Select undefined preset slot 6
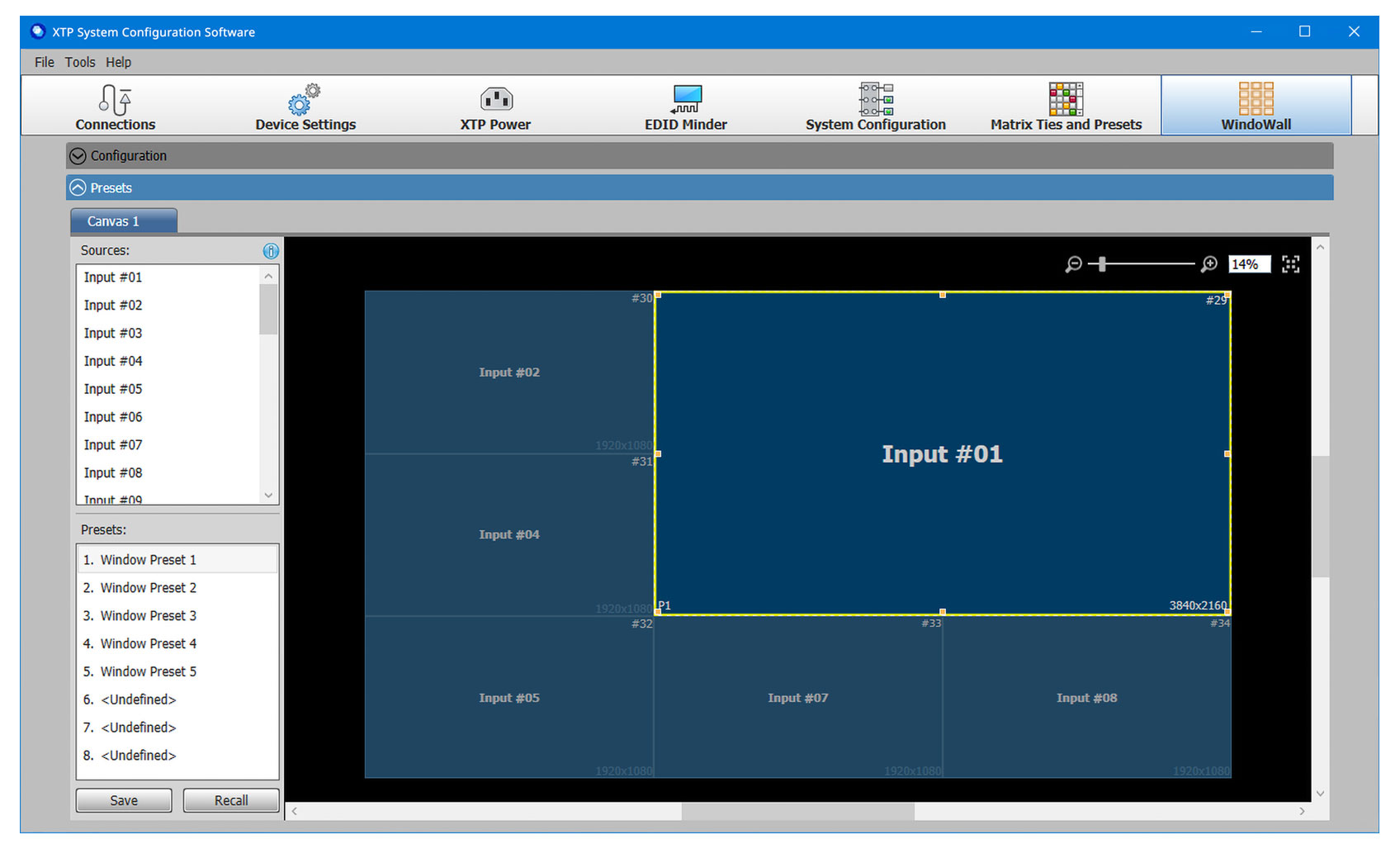Viewport: 1400px width, 849px height. click(177, 700)
